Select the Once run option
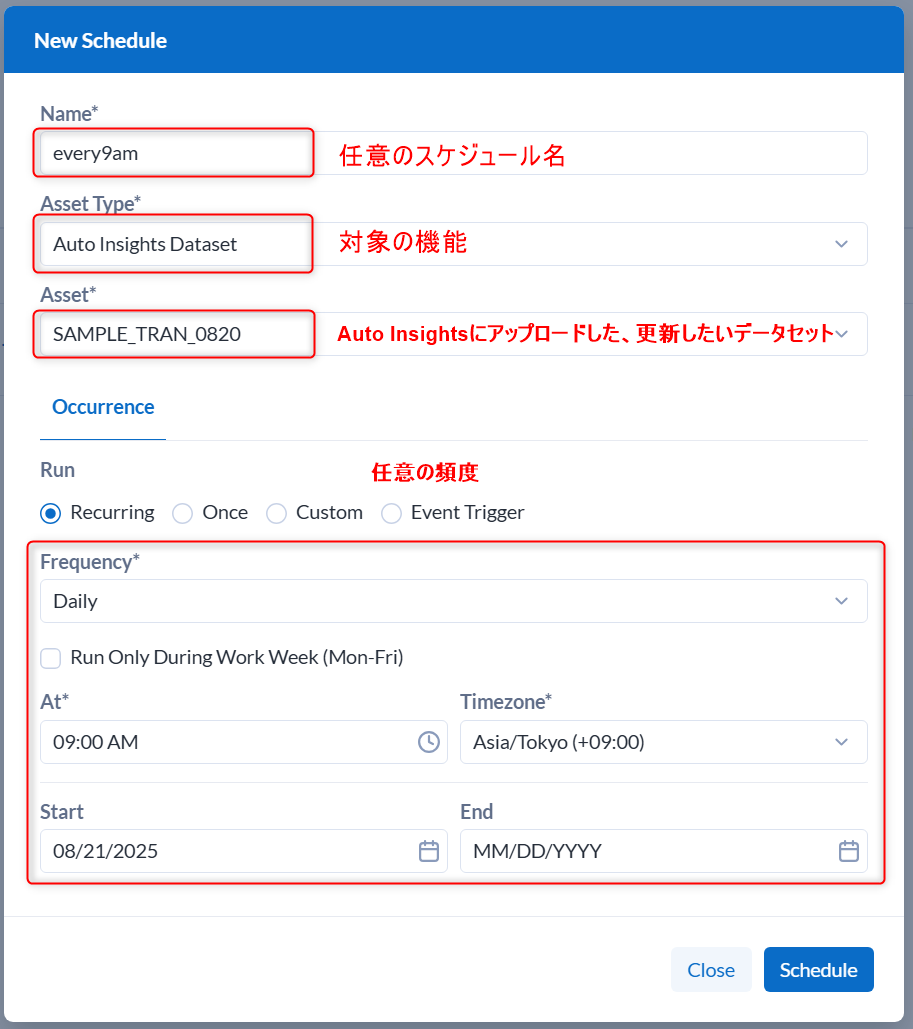This screenshot has width=913, height=1029. tap(182, 513)
